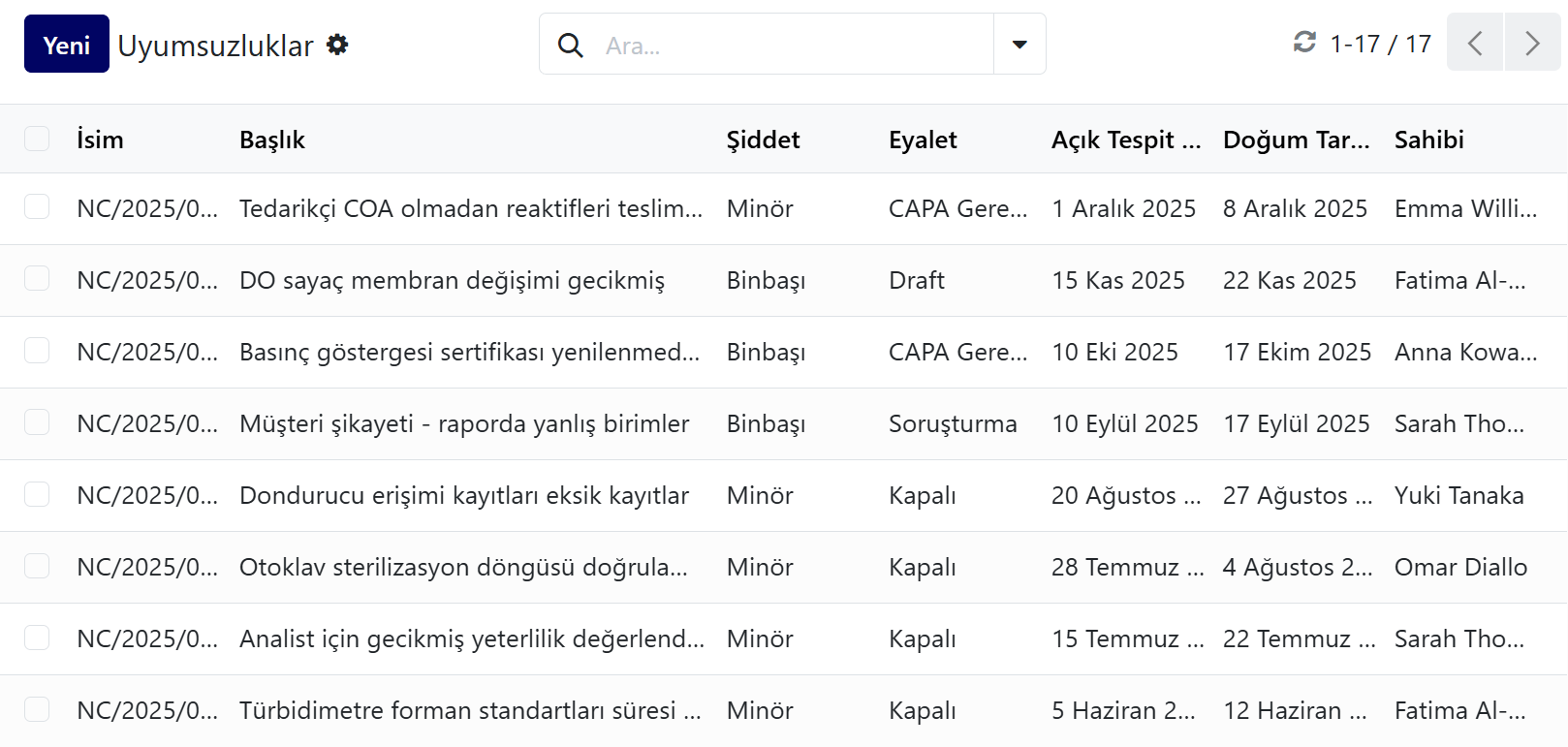Click the '8 Aralık 2025' date cell
The width and height of the screenshot is (1568, 747).
pyautogui.click(x=1295, y=208)
